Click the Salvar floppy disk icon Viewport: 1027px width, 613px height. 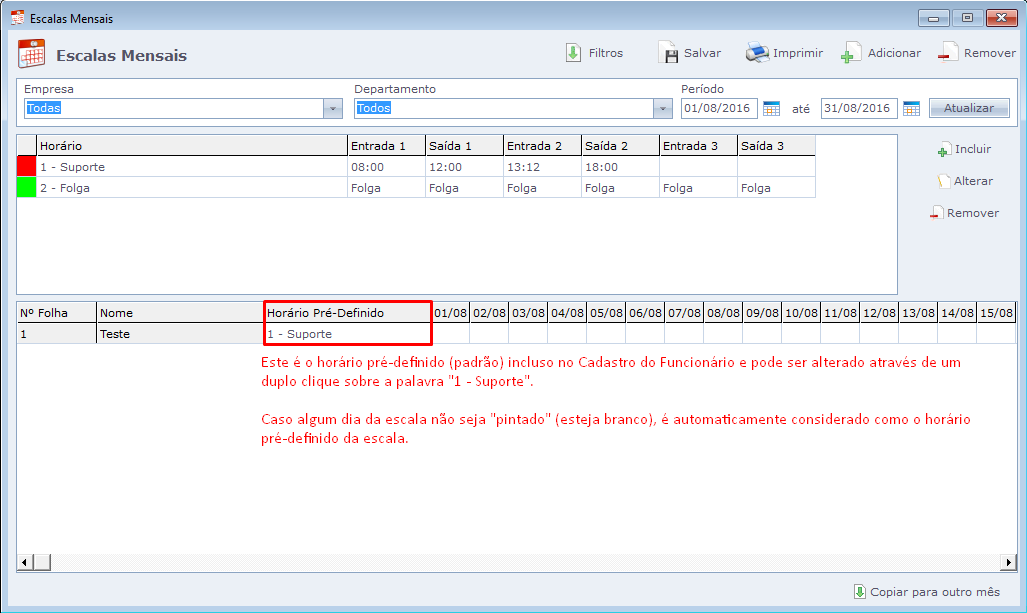pyautogui.click(x=668, y=53)
